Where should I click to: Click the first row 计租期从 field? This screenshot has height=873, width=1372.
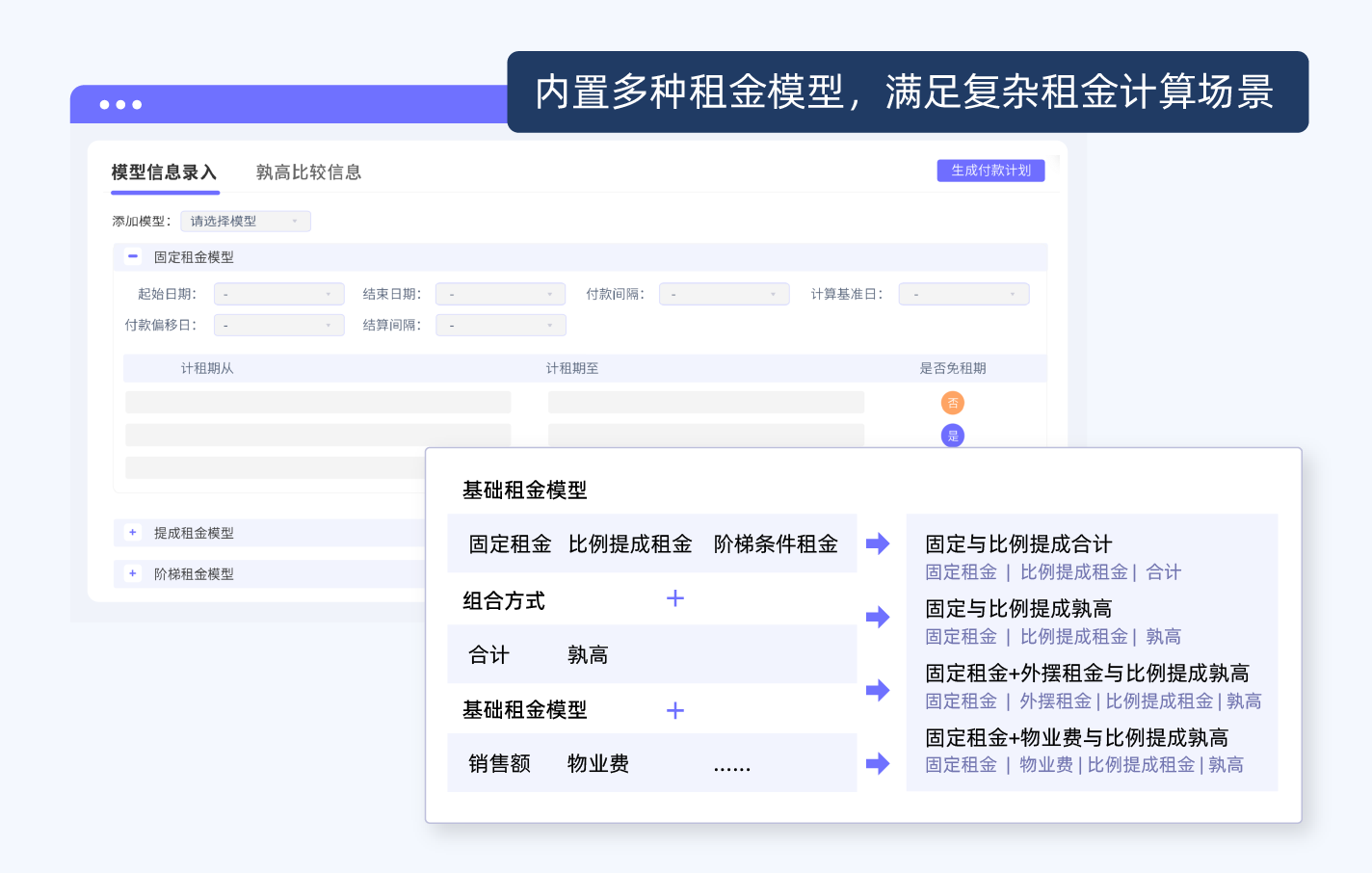[318, 403]
